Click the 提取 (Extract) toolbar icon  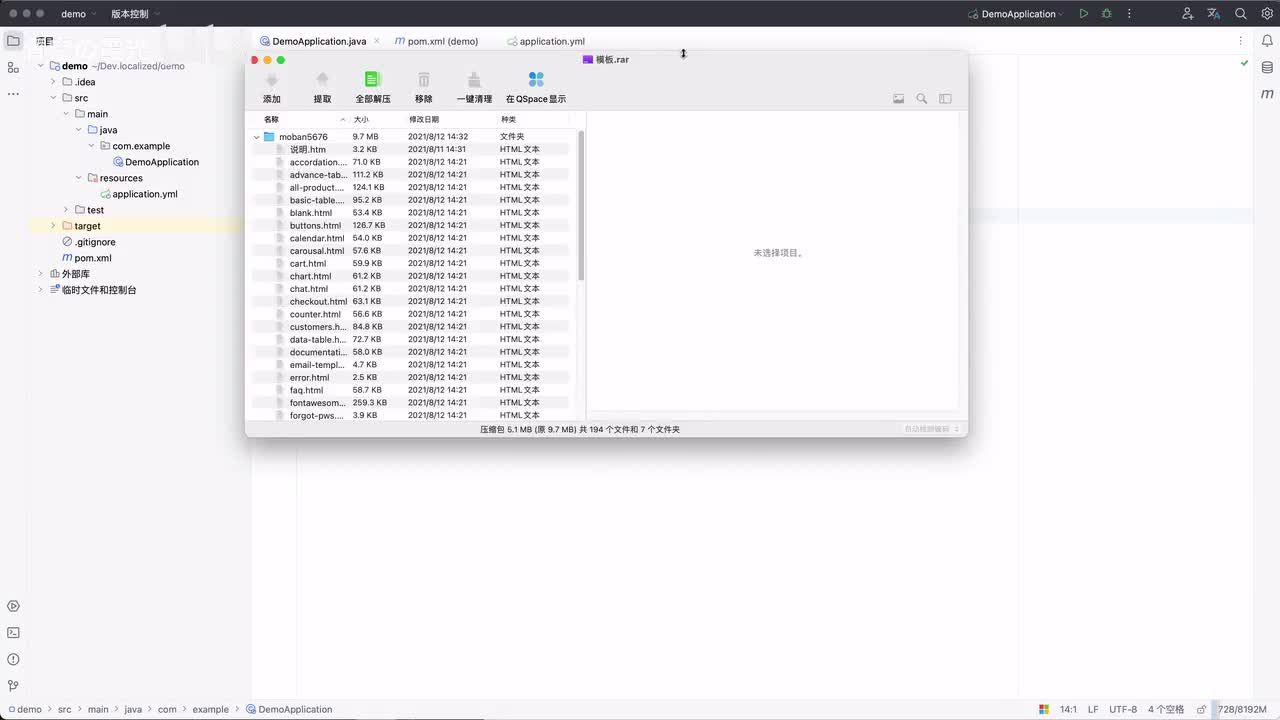(322, 80)
